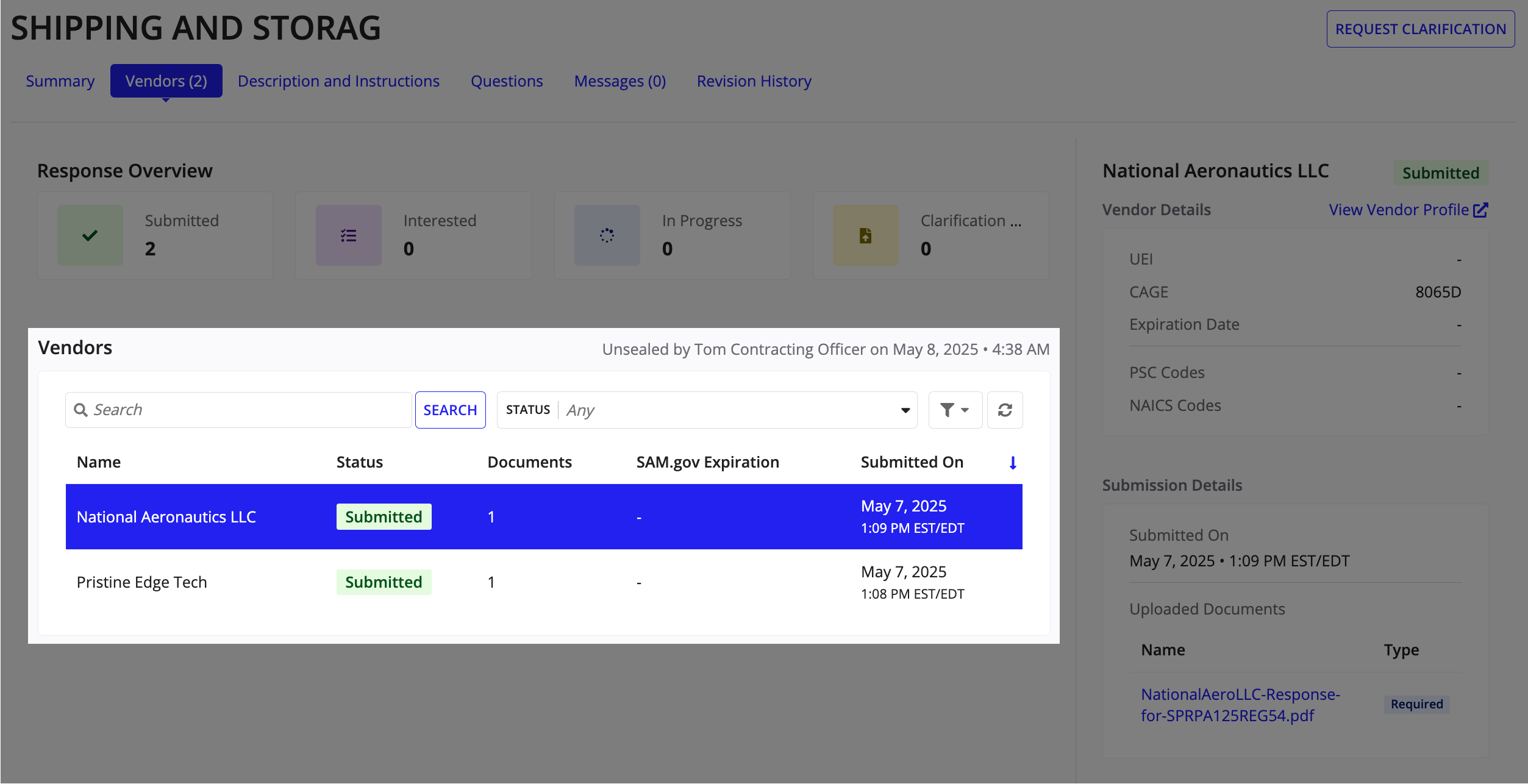
Task: Click the Required type badge
Action: [x=1417, y=704]
